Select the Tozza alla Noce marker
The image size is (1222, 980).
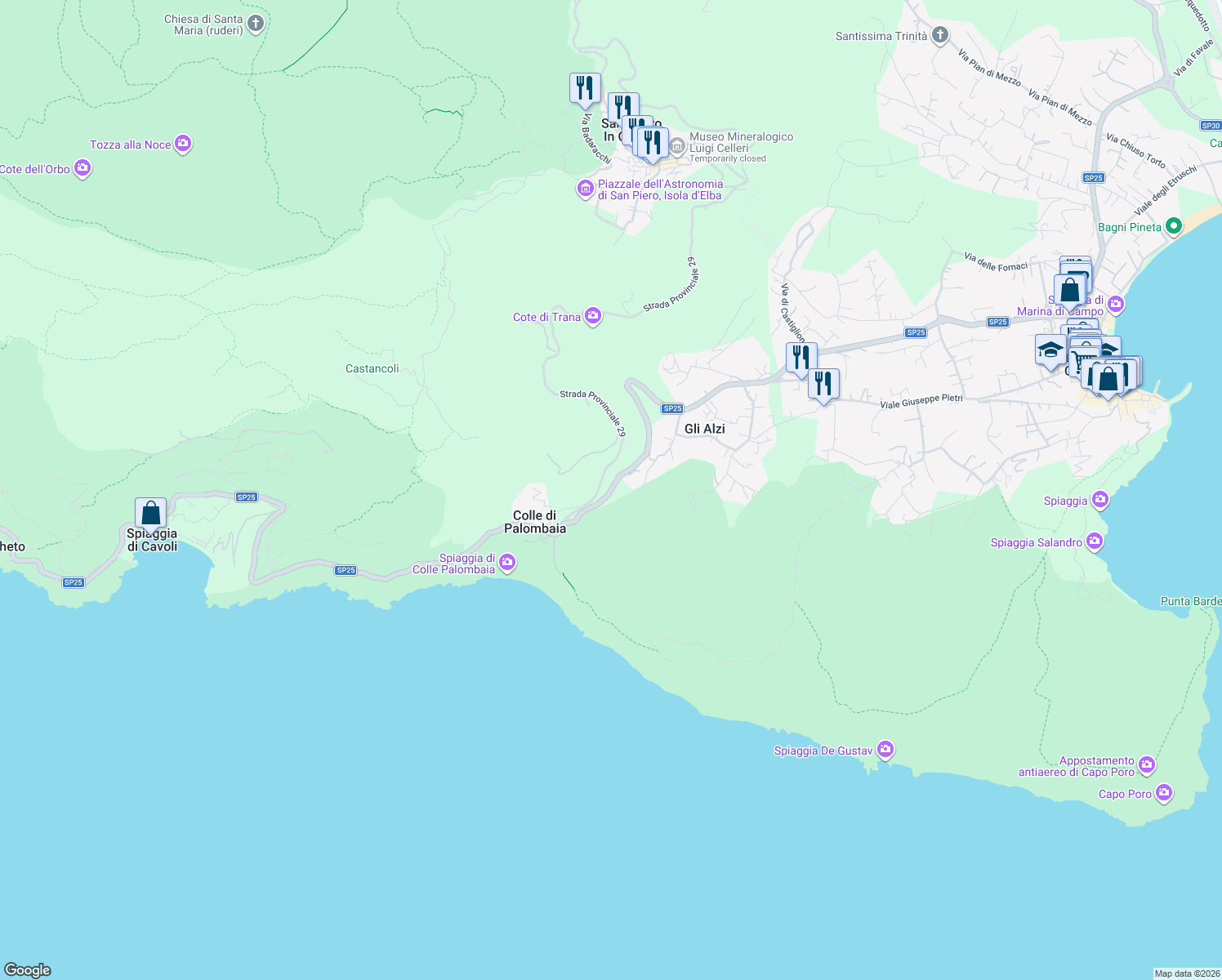[182, 144]
